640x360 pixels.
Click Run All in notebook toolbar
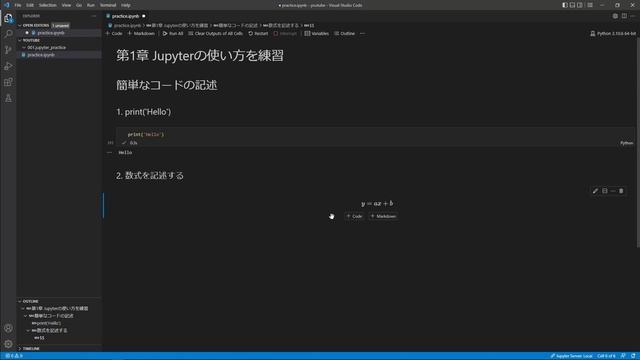pos(173,33)
